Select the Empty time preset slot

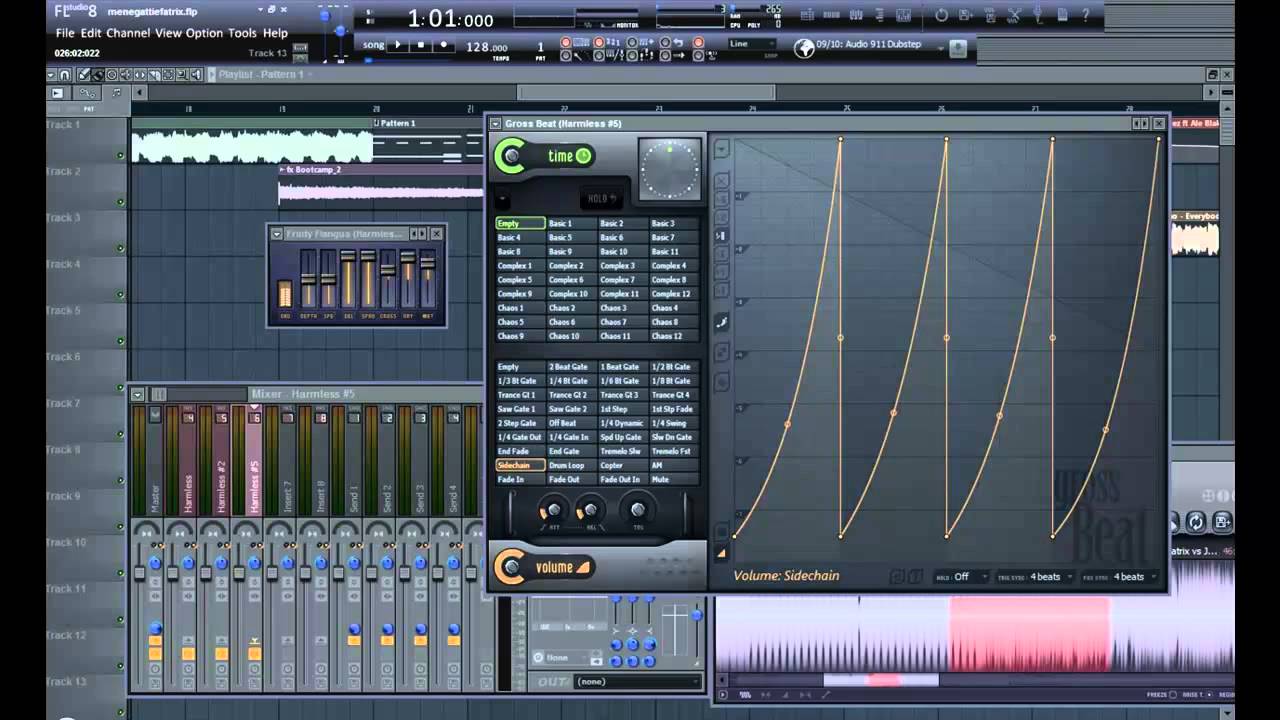click(520, 224)
